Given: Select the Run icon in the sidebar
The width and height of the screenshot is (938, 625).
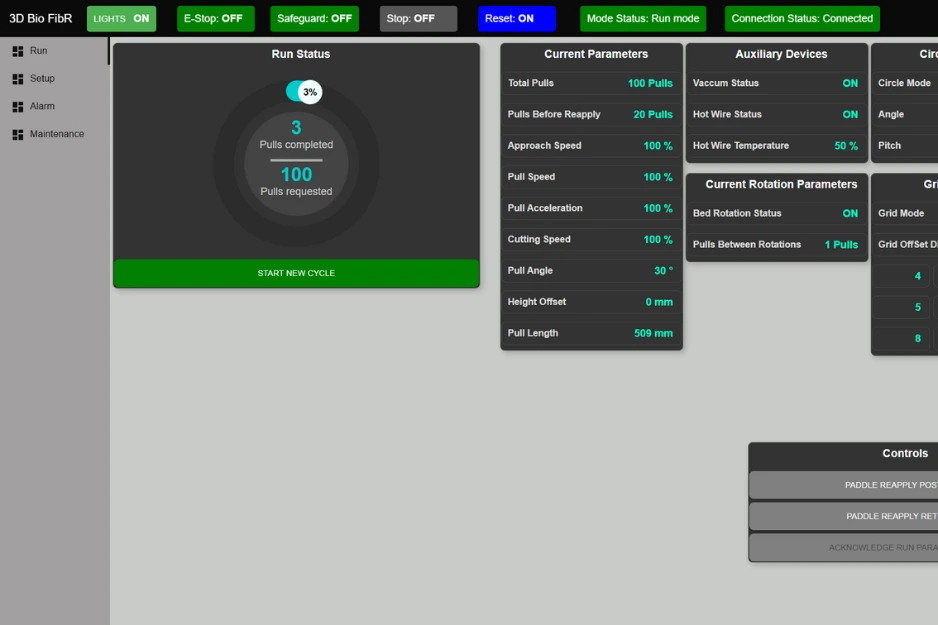Looking at the screenshot, I should pyautogui.click(x=16, y=51).
